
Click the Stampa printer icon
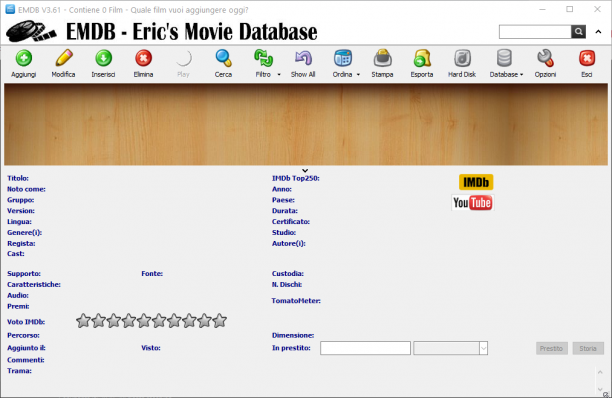[x=382, y=58]
